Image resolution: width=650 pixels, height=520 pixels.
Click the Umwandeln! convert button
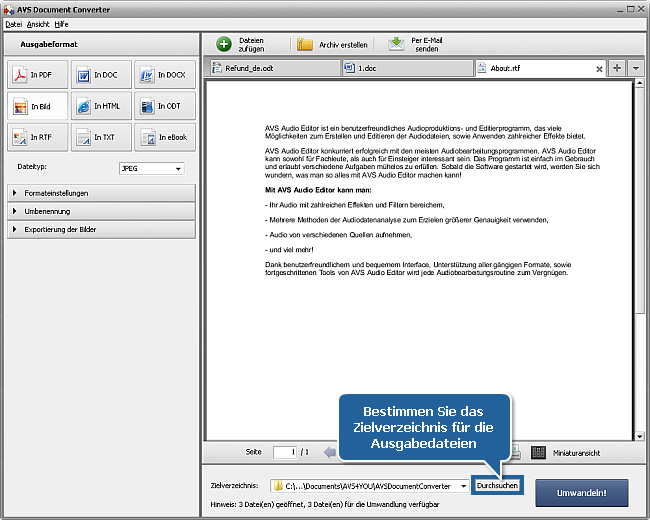582,493
